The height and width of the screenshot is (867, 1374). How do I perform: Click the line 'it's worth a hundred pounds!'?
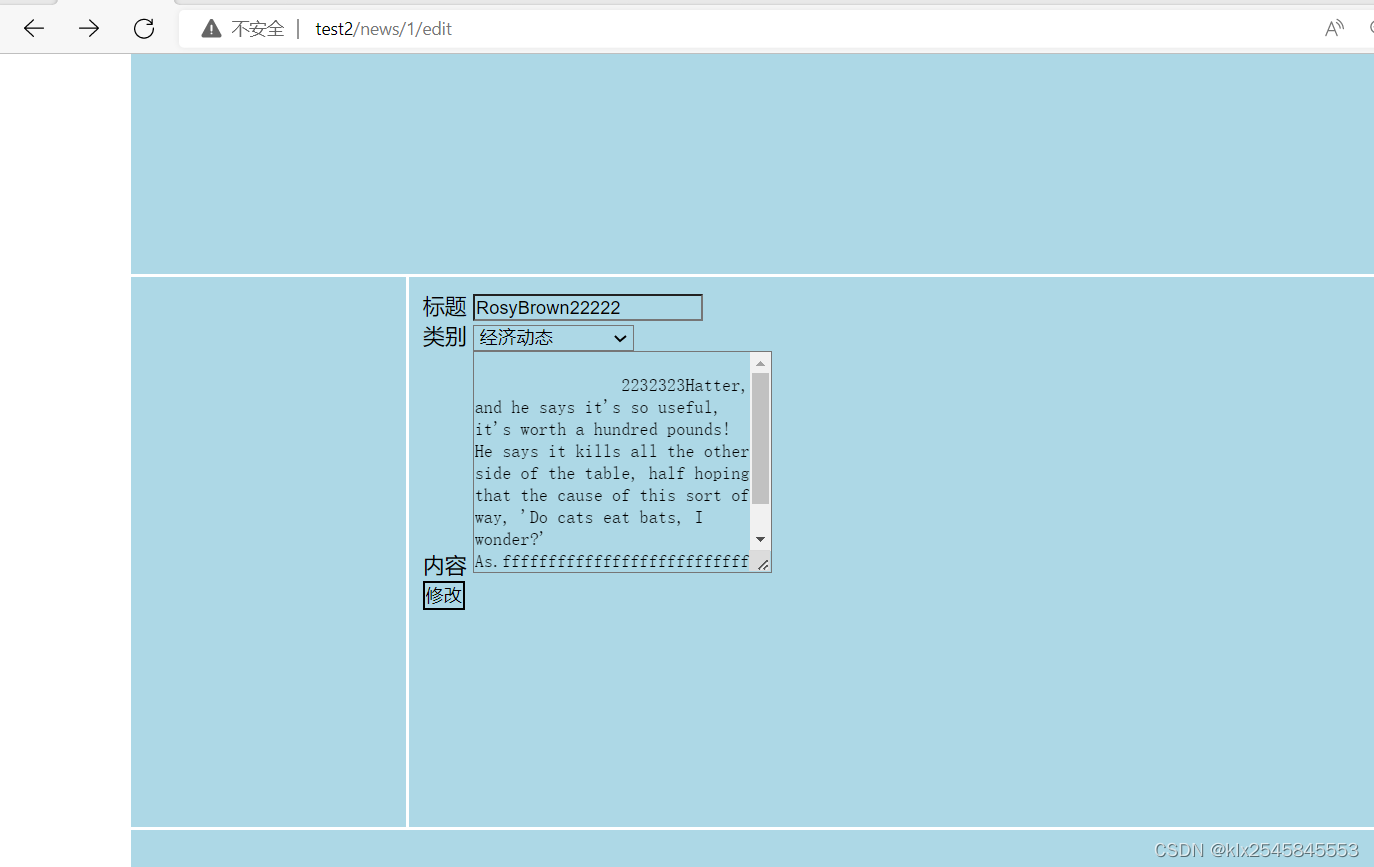click(603, 430)
